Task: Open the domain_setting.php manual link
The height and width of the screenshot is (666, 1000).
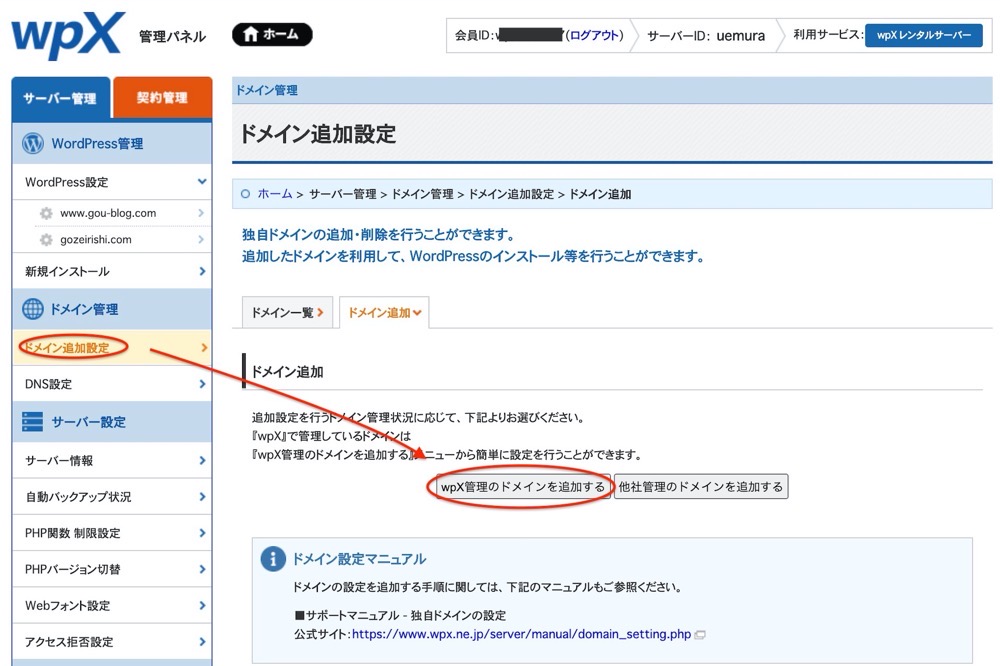Action: 522,635
